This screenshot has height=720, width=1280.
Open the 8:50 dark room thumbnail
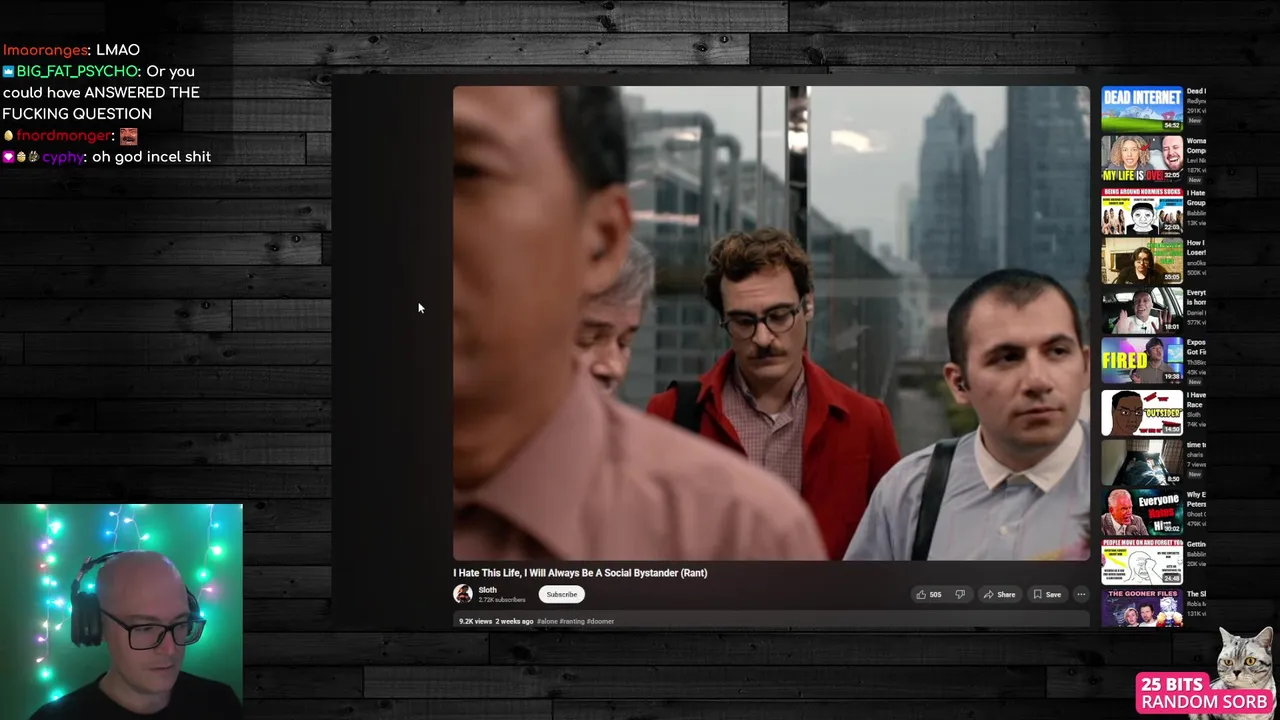tap(1142, 462)
